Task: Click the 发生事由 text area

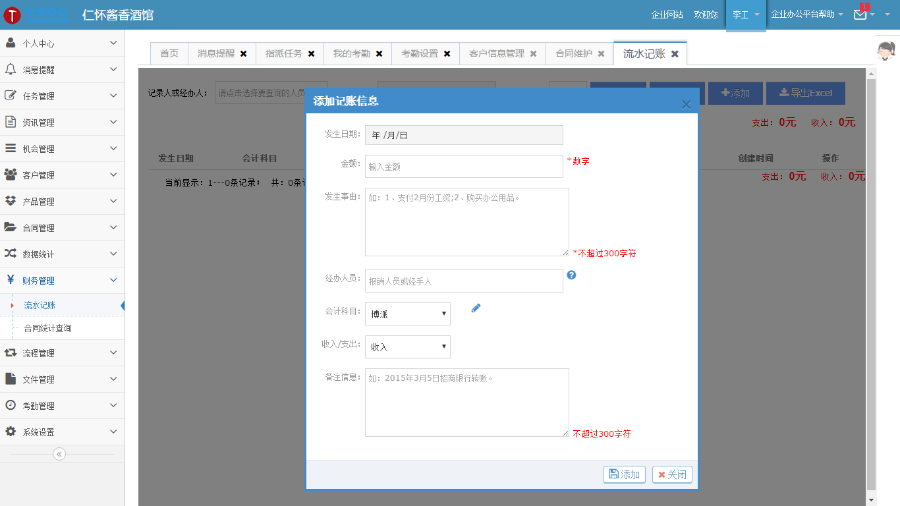Action: (467, 222)
